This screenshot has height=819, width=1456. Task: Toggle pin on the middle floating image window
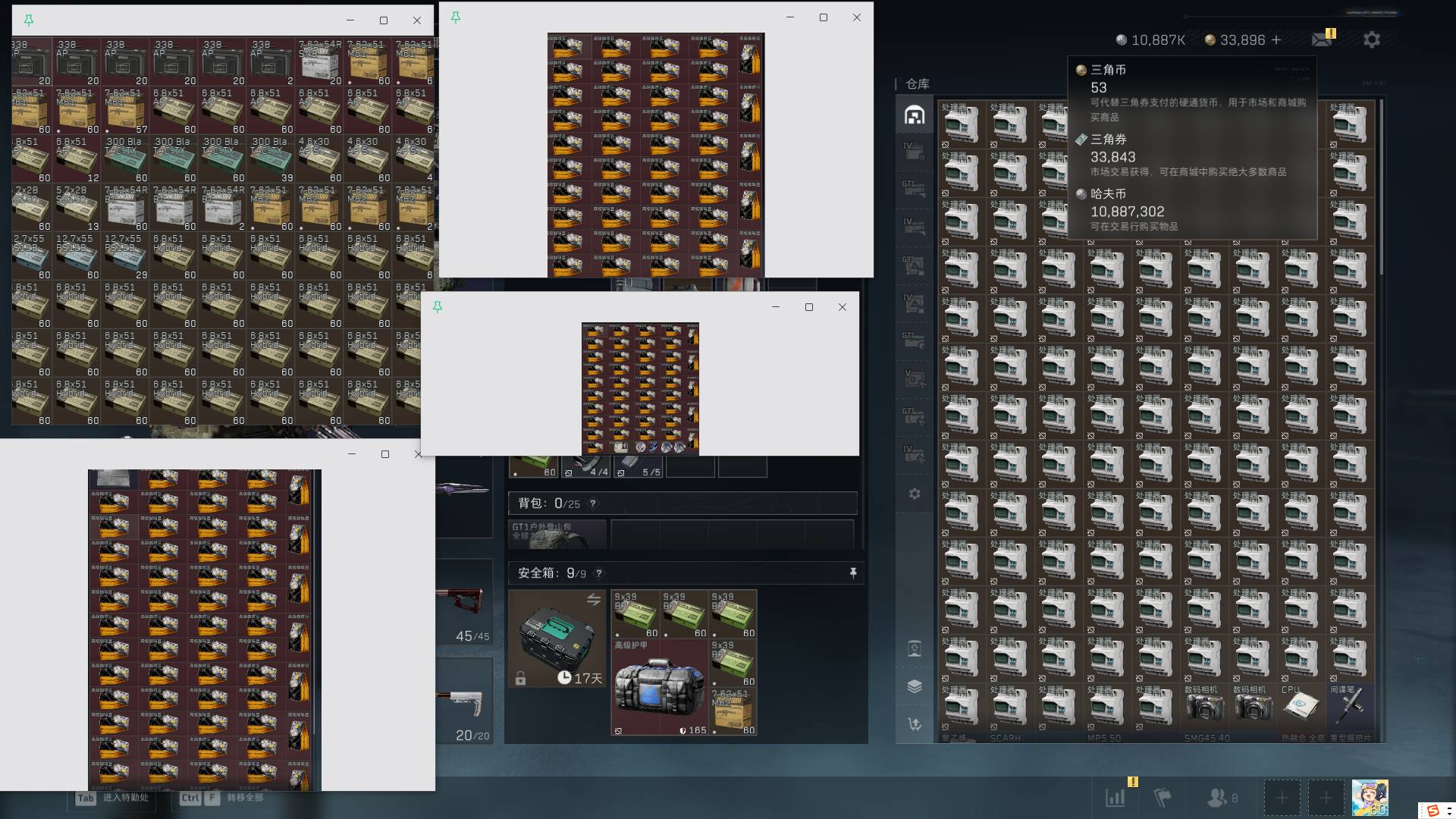tap(438, 307)
